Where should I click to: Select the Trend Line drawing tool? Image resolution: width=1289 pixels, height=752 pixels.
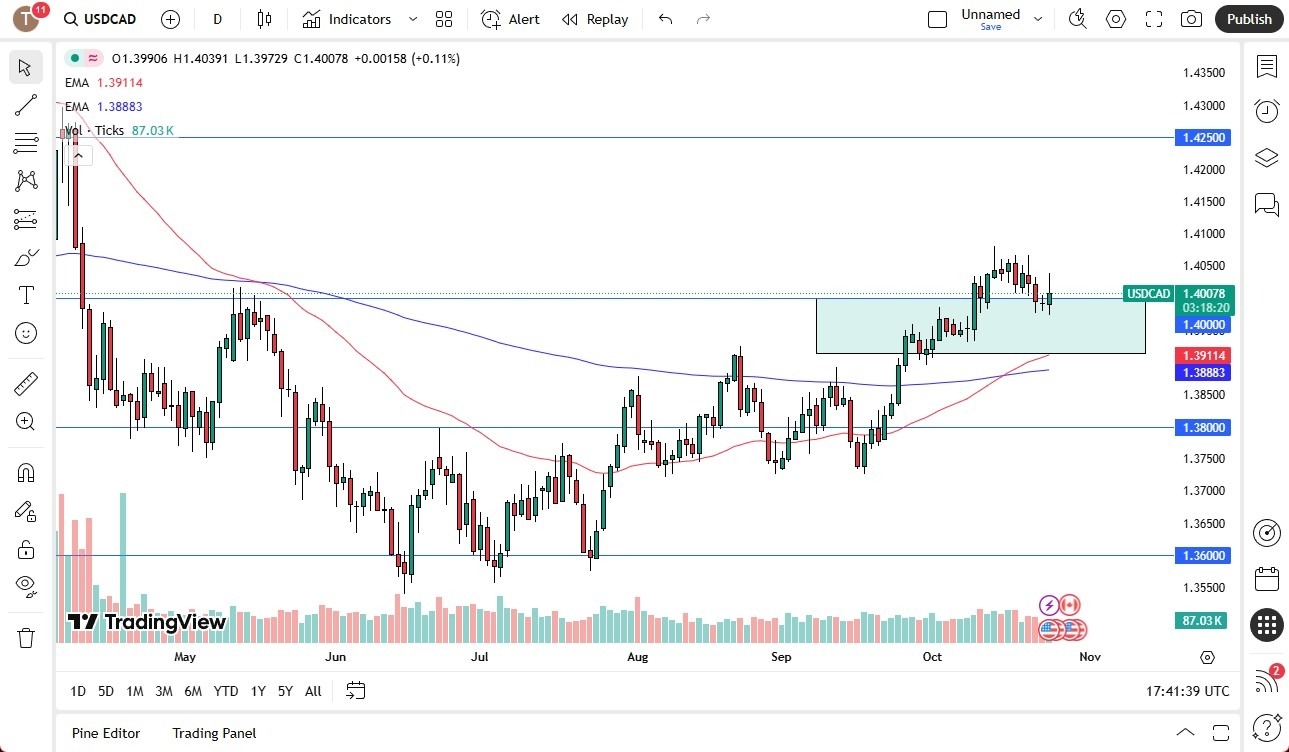(x=25, y=105)
